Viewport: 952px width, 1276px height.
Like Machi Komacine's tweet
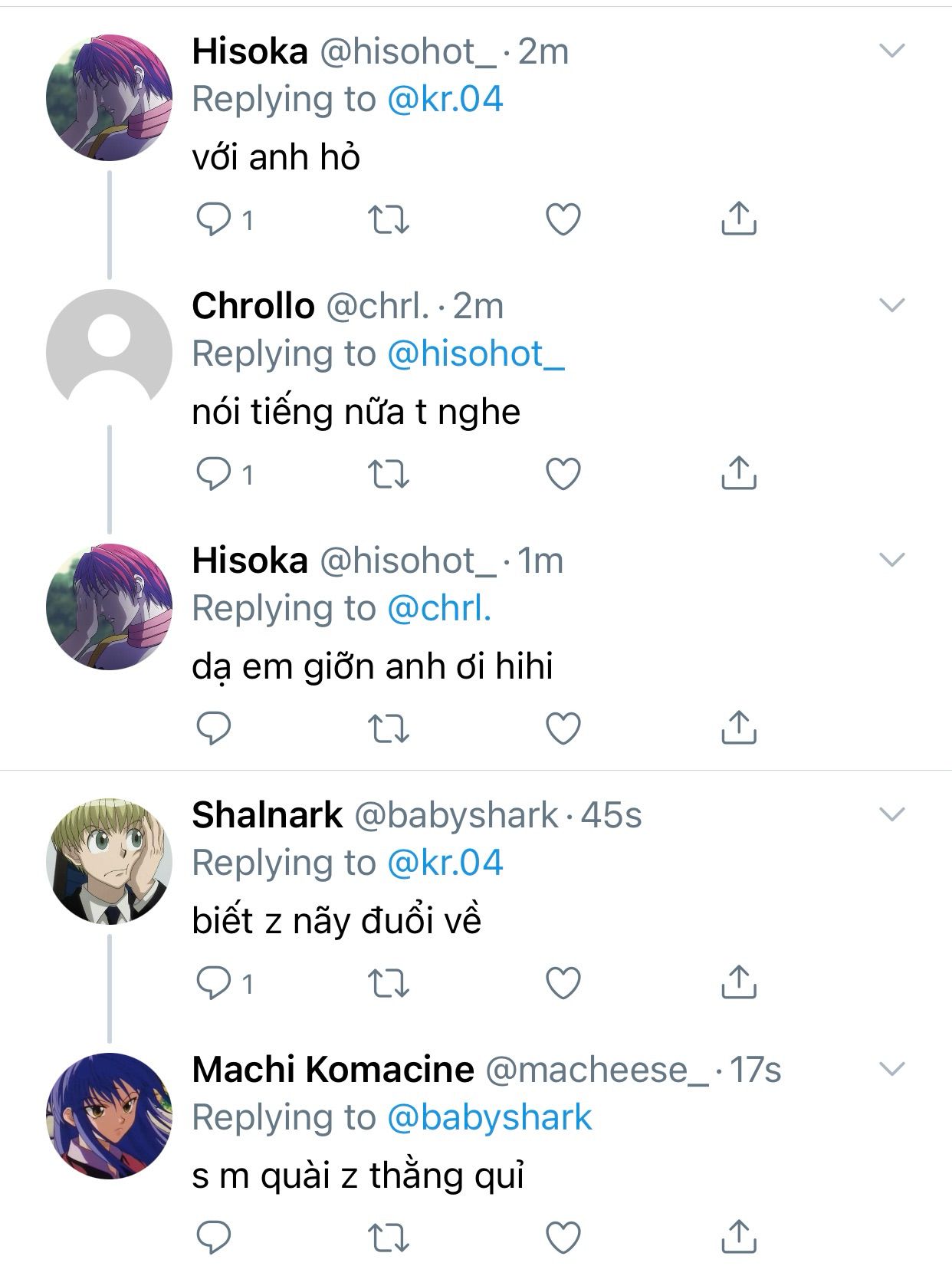point(563,1237)
